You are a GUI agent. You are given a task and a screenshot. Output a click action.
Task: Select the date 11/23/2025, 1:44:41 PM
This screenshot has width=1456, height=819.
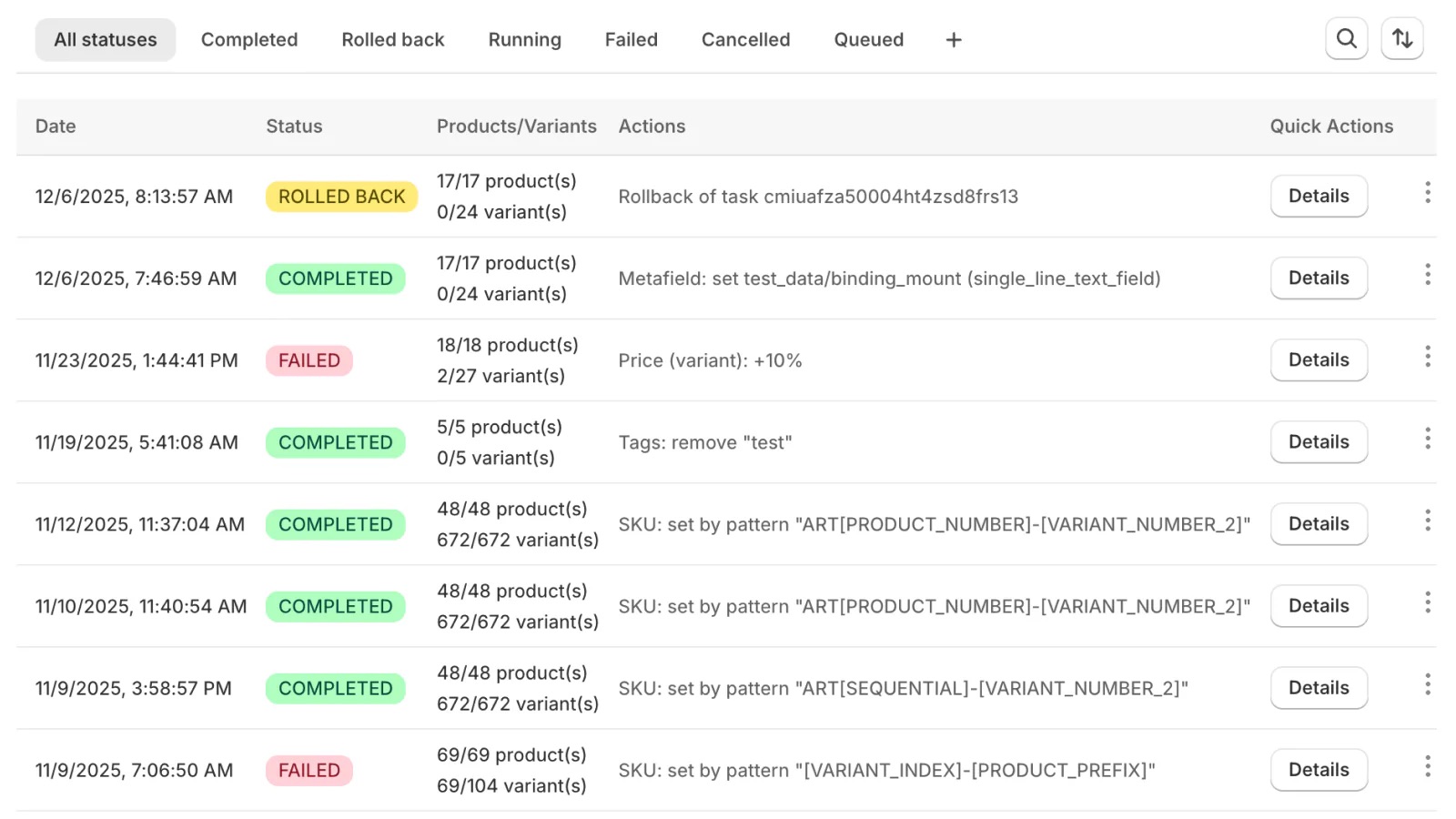click(136, 360)
